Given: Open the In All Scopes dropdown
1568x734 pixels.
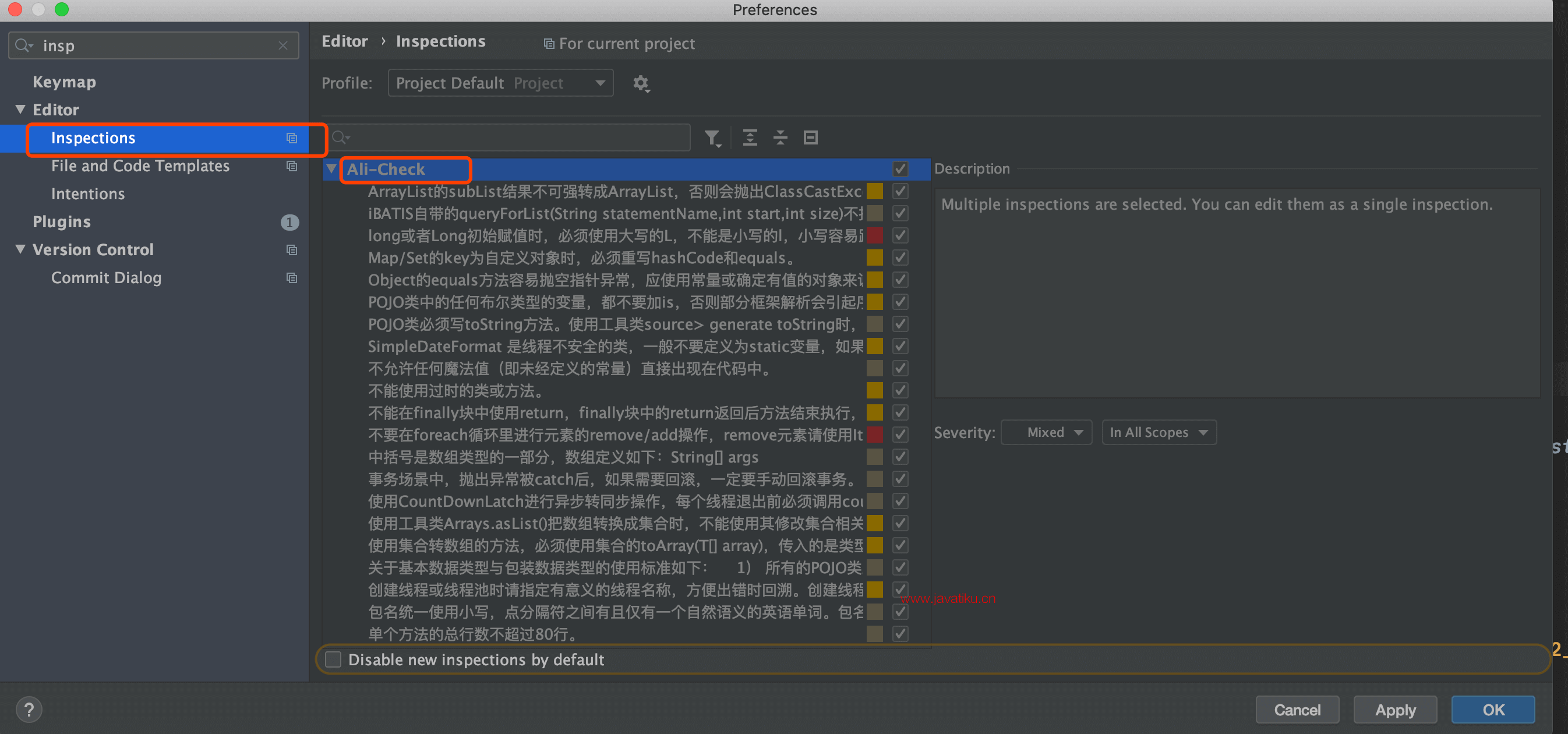Looking at the screenshot, I should click(1159, 432).
